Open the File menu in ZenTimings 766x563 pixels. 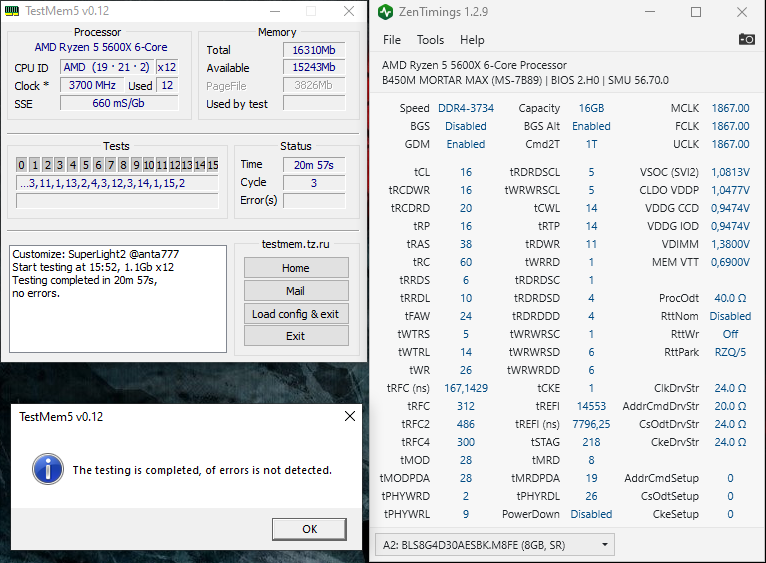tap(392, 40)
